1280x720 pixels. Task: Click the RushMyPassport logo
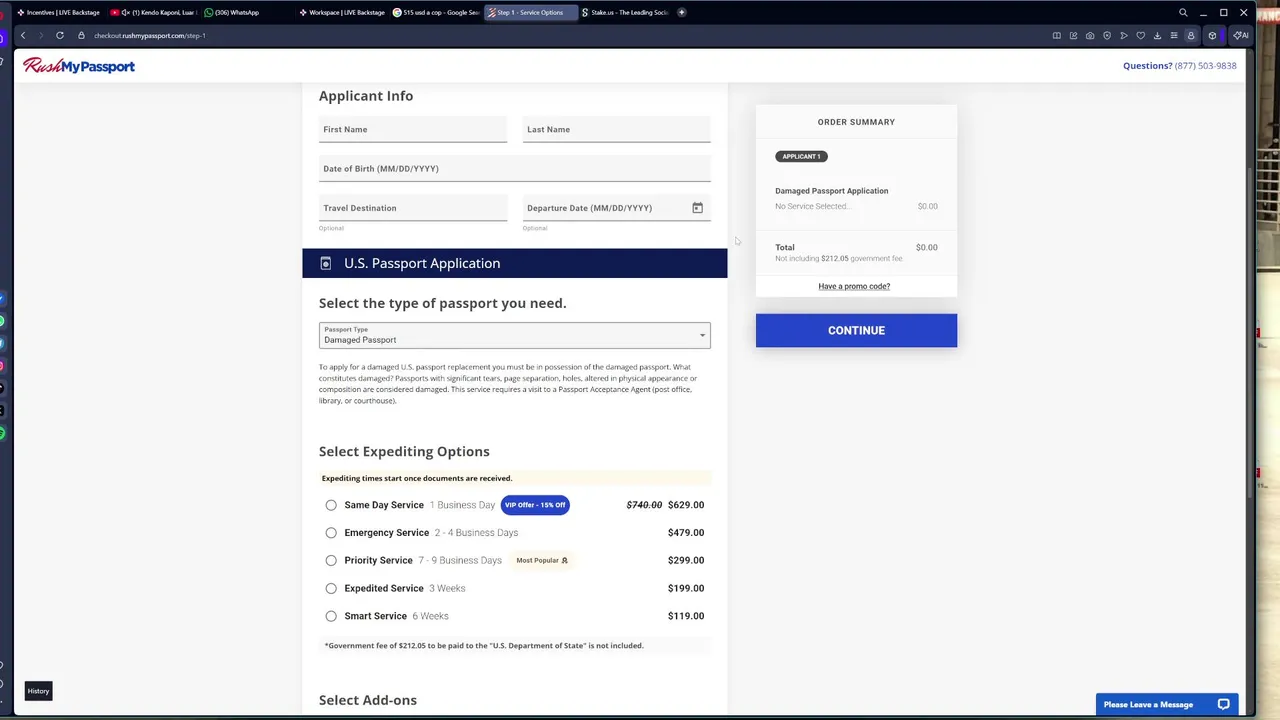(x=79, y=66)
